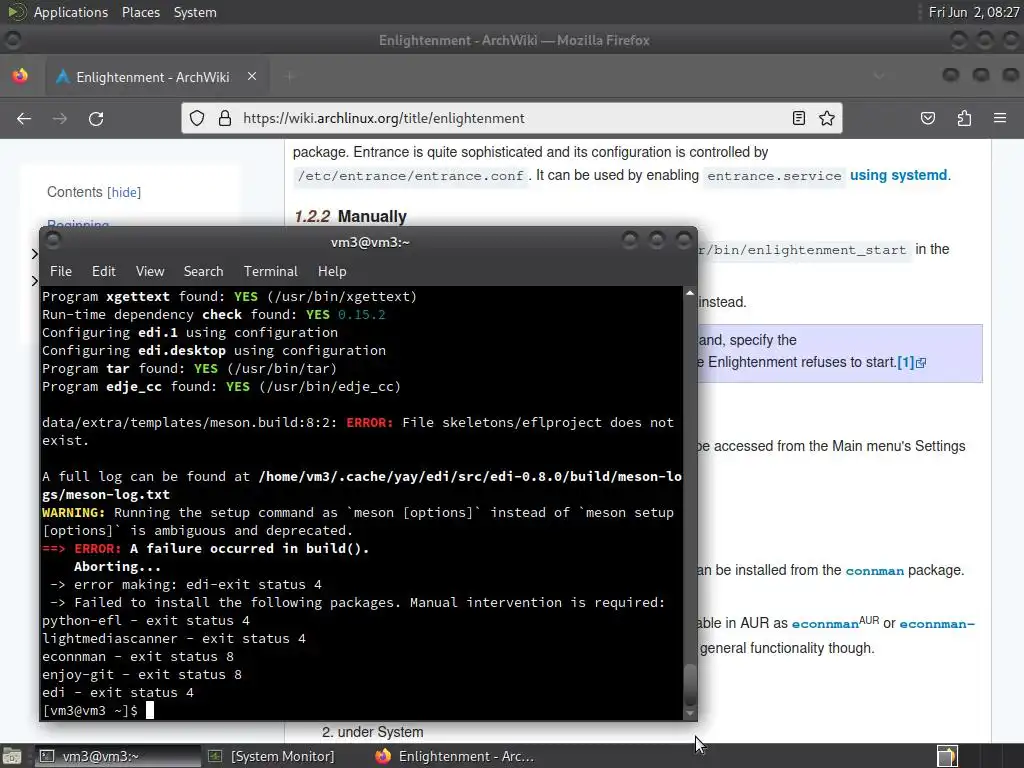The image size is (1024, 768).
Task: Click the show desktop icon in bottom panel
Action: click(x=11, y=756)
